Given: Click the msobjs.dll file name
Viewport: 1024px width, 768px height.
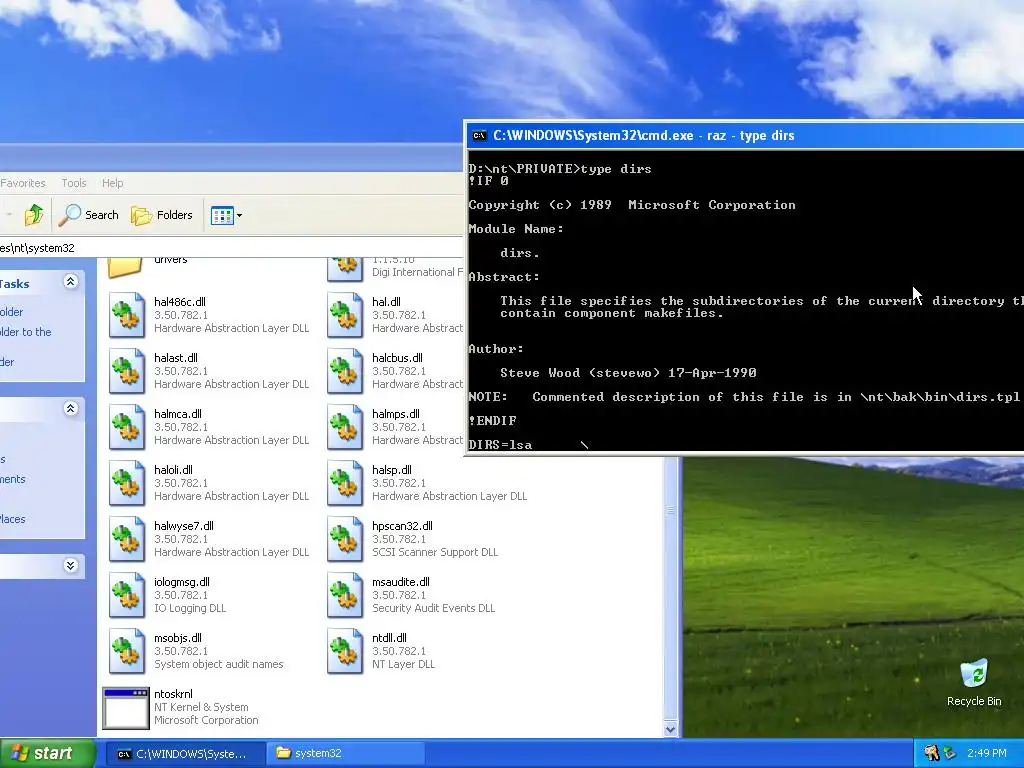Looking at the screenshot, I should [x=178, y=639].
